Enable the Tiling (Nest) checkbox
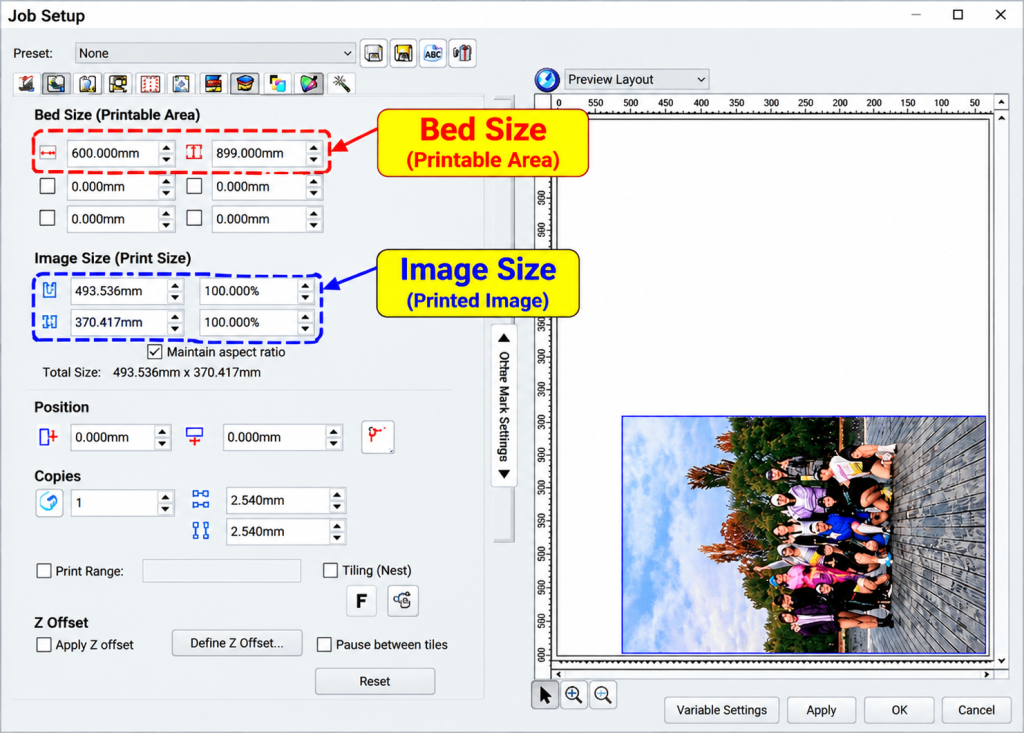 pos(330,570)
